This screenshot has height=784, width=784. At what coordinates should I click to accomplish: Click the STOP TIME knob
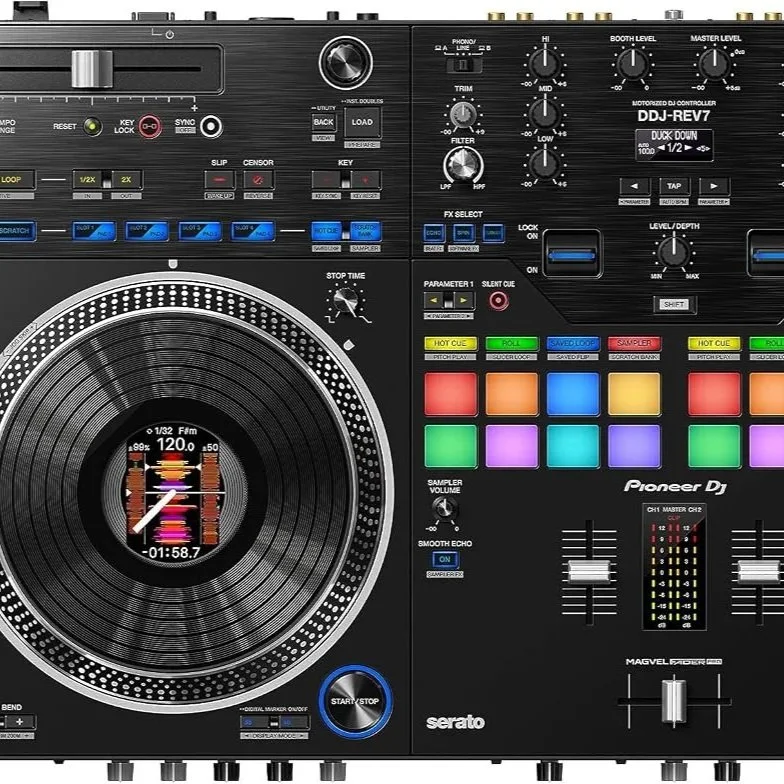click(x=346, y=301)
